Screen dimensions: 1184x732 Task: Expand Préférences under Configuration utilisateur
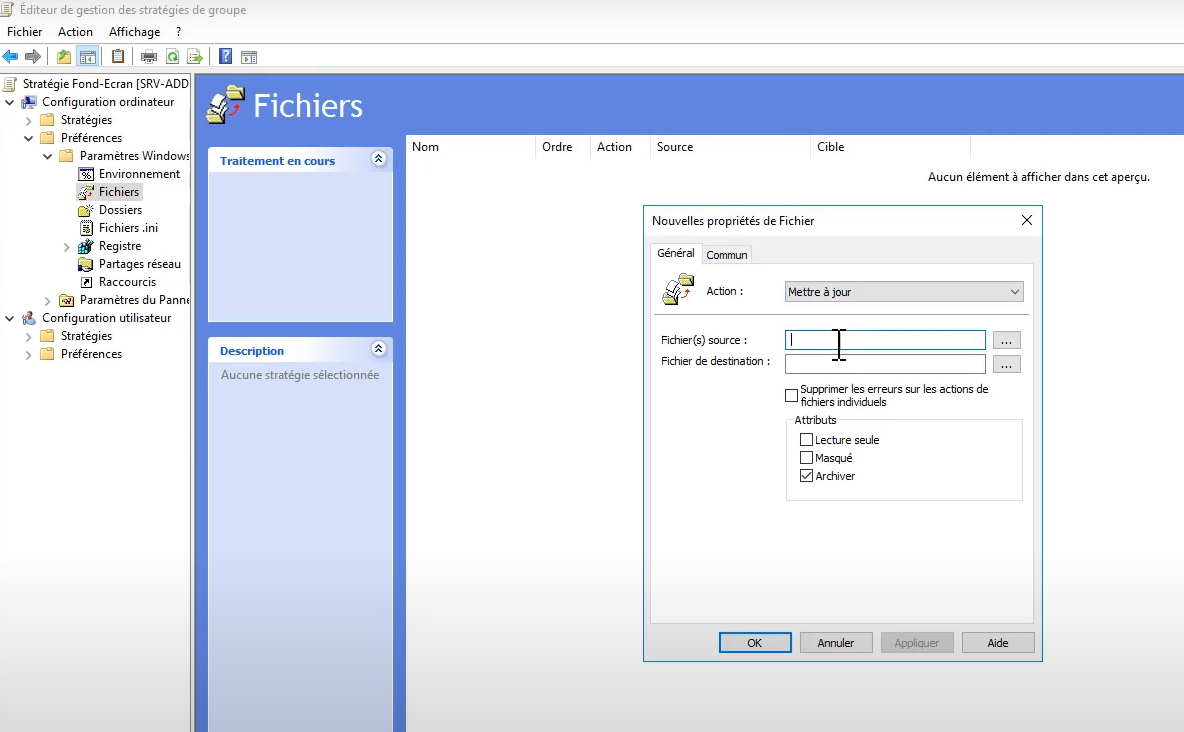click(29, 354)
